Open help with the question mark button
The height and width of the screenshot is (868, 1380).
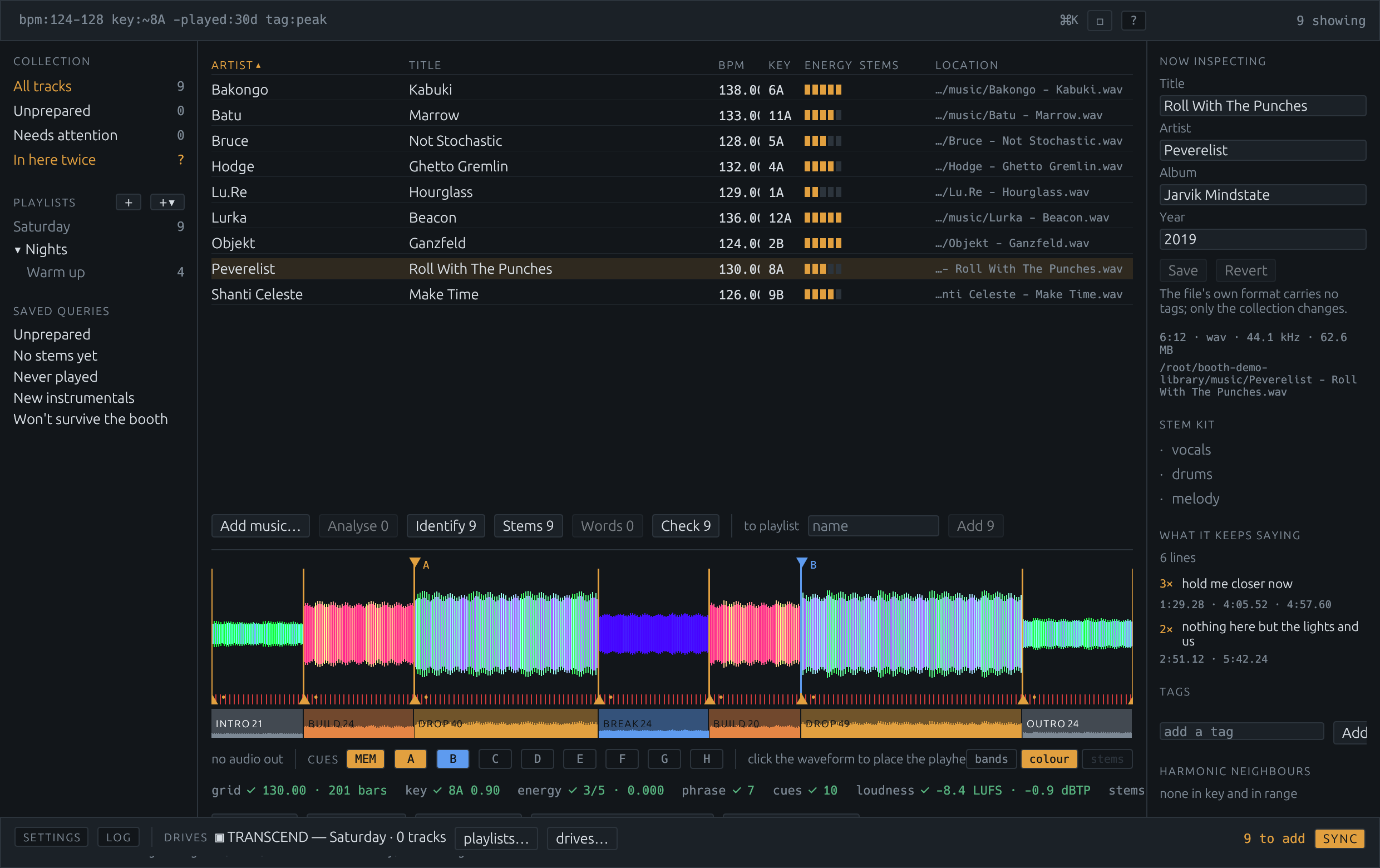[1133, 21]
